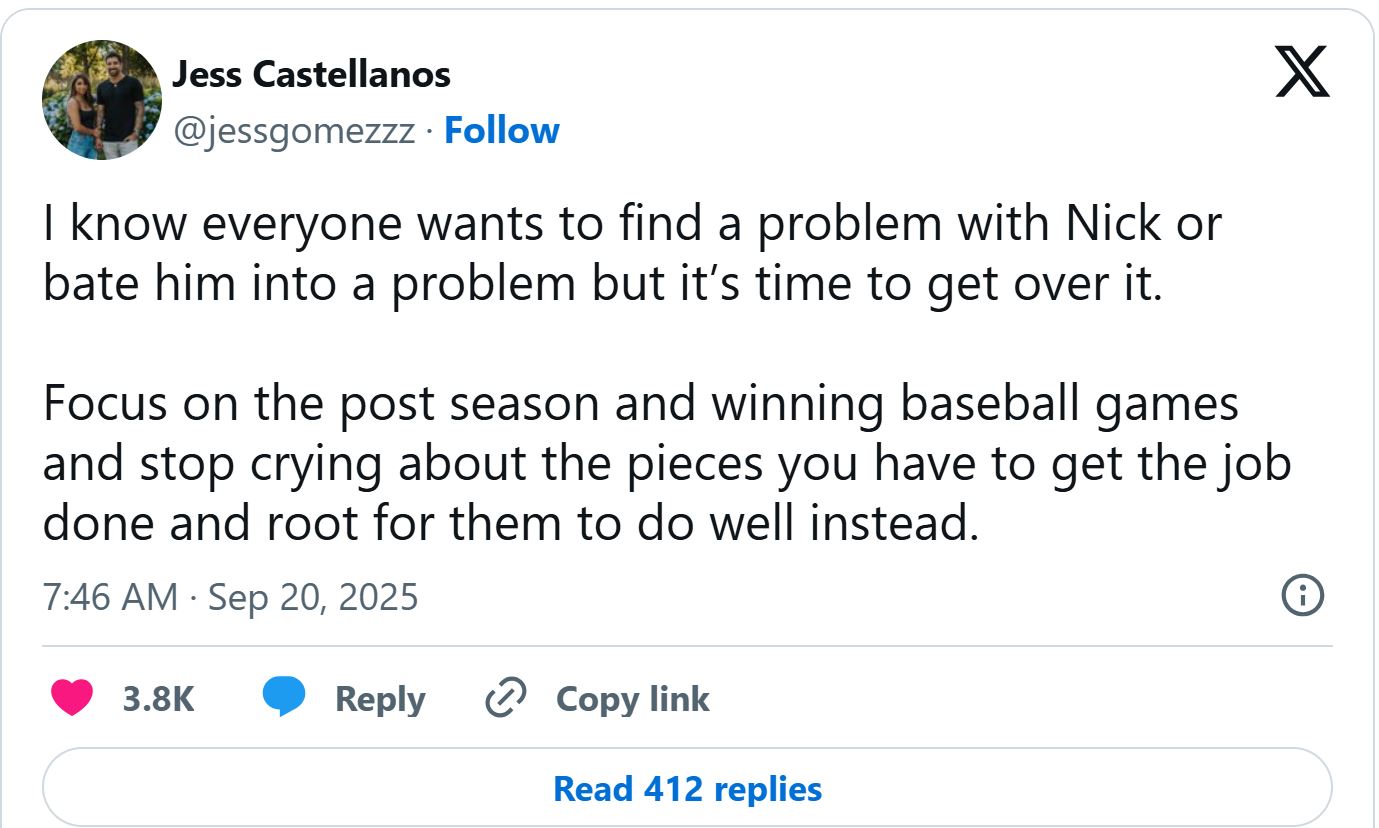Open the circled info icon

tap(1302, 596)
